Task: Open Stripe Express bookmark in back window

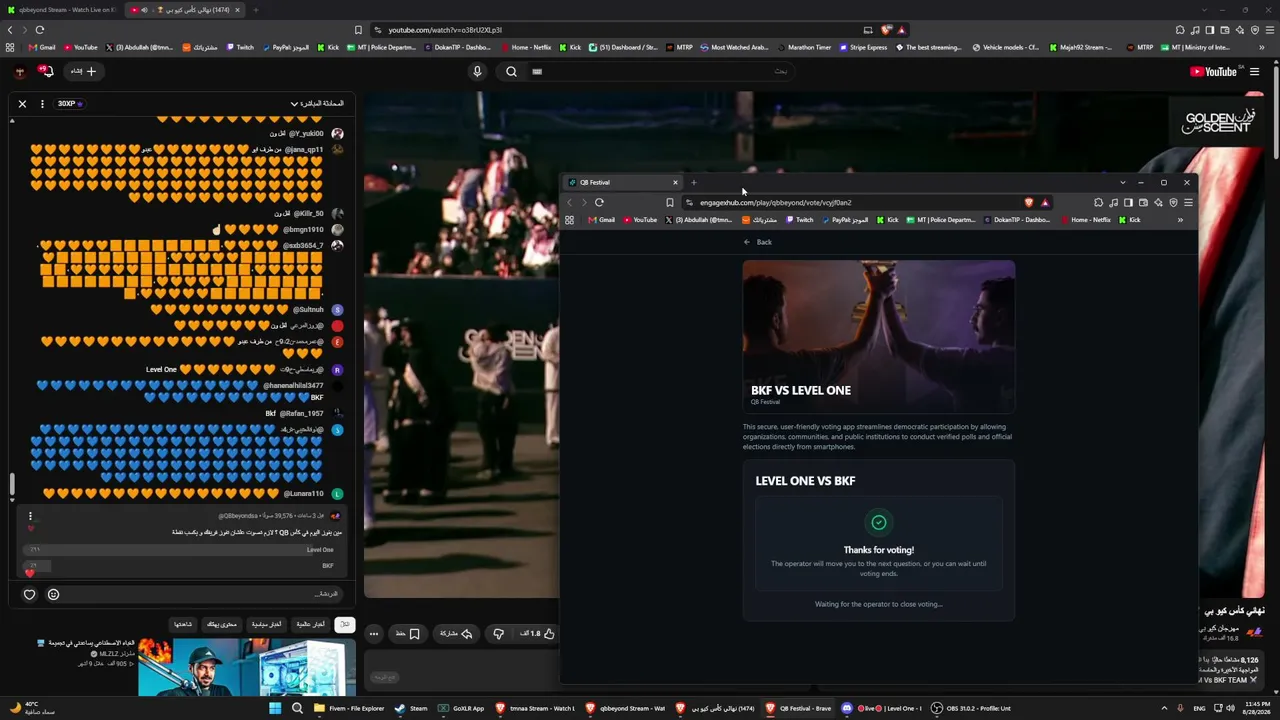Action: tap(864, 47)
